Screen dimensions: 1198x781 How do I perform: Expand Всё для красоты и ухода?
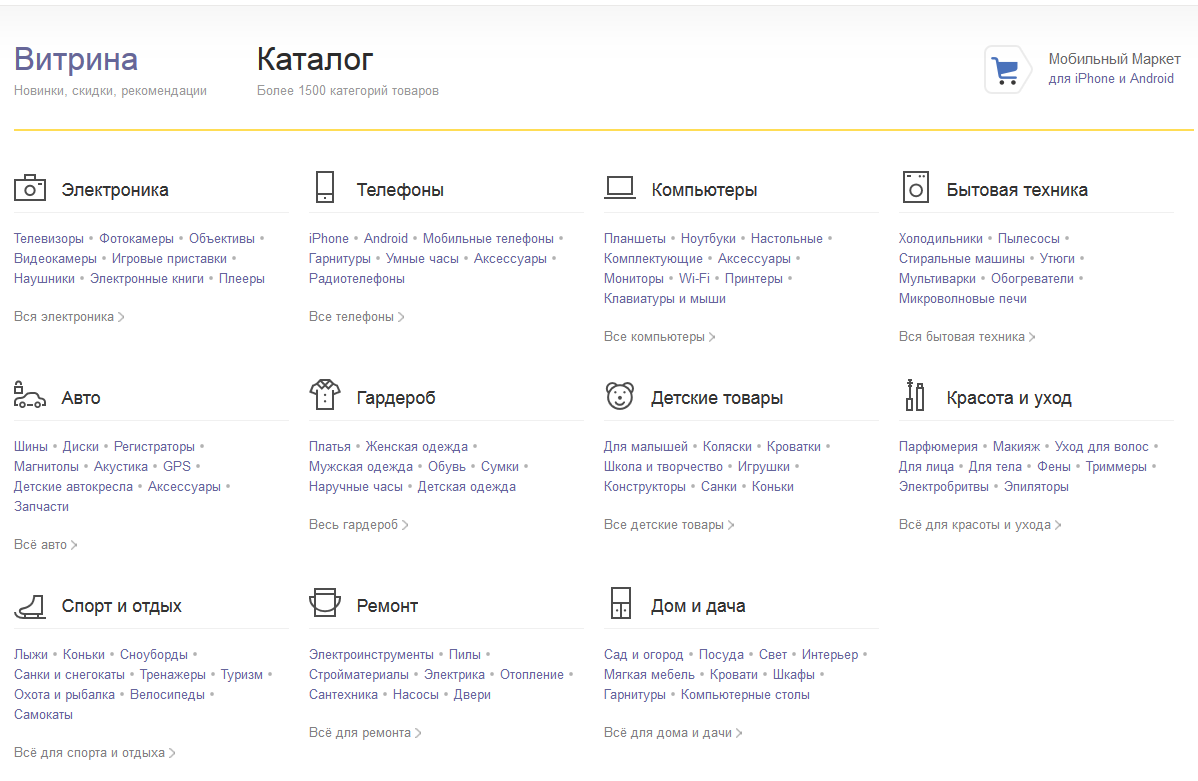[980, 525]
